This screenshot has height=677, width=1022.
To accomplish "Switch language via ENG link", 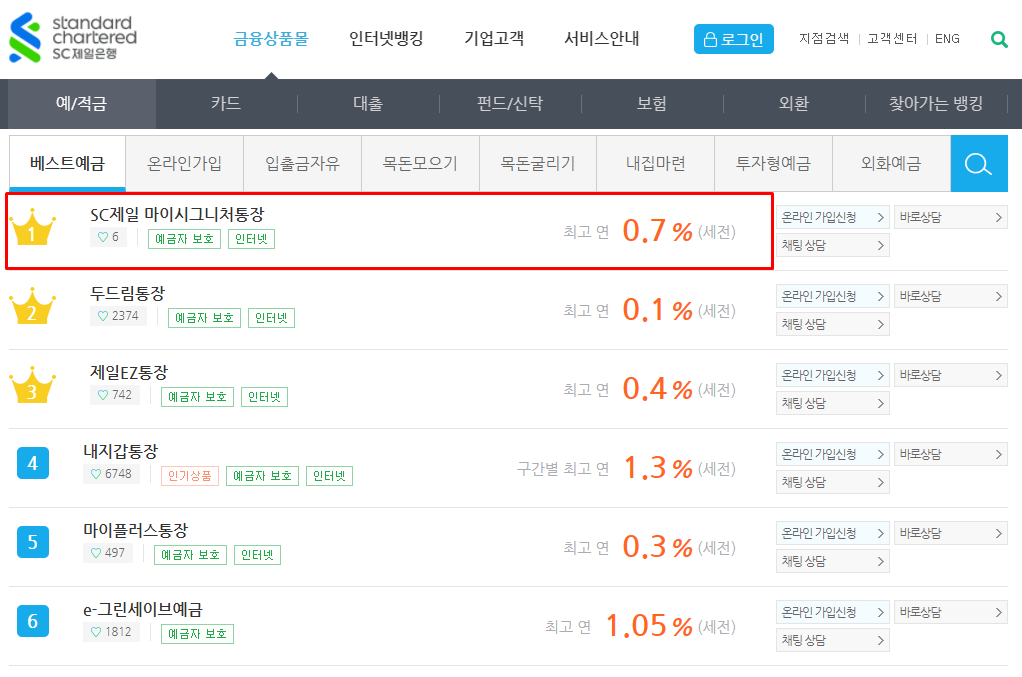I will coord(947,39).
